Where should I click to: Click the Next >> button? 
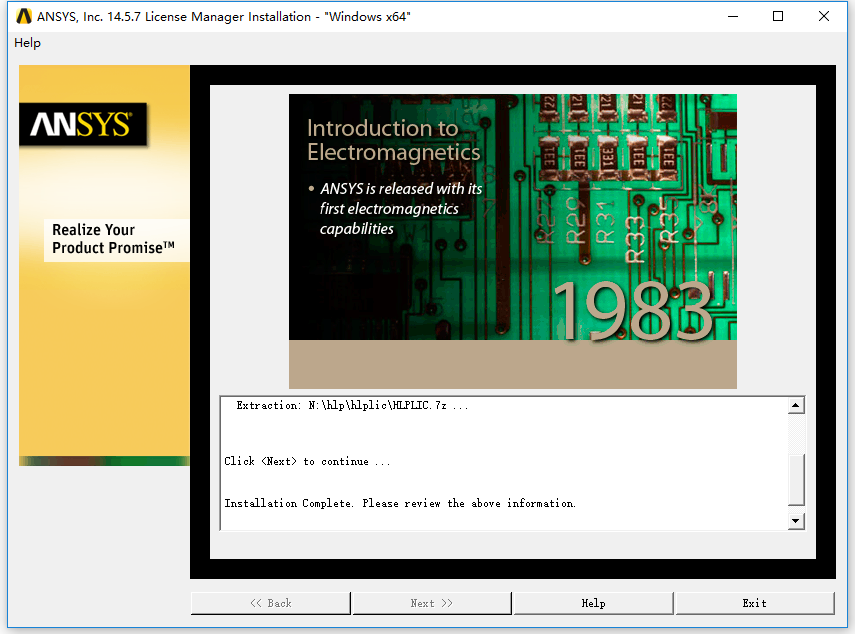432,603
